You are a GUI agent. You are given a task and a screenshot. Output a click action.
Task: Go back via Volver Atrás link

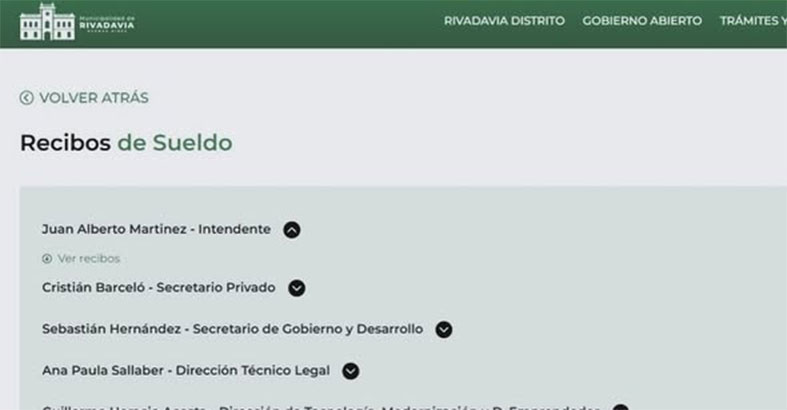[93, 98]
